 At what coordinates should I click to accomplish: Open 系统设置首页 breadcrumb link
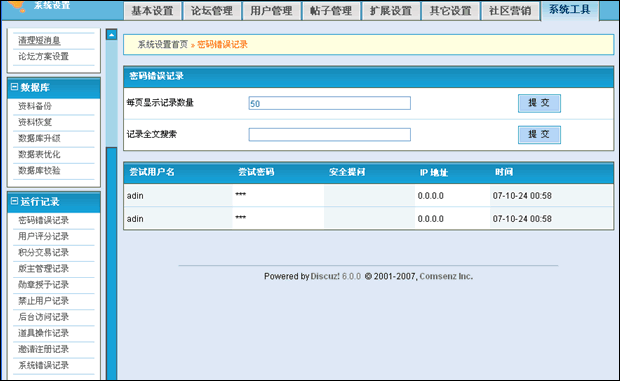[x=163, y=45]
